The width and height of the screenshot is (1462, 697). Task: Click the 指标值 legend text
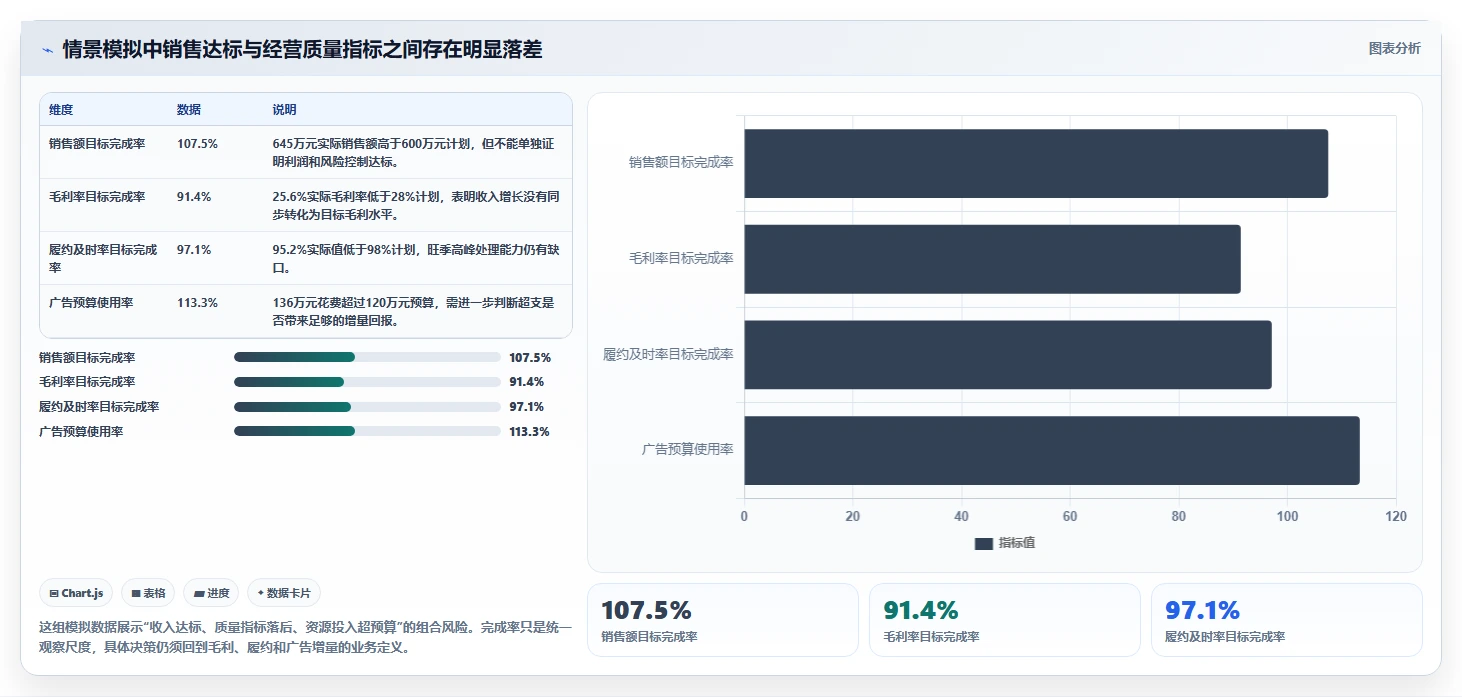[1017, 543]
